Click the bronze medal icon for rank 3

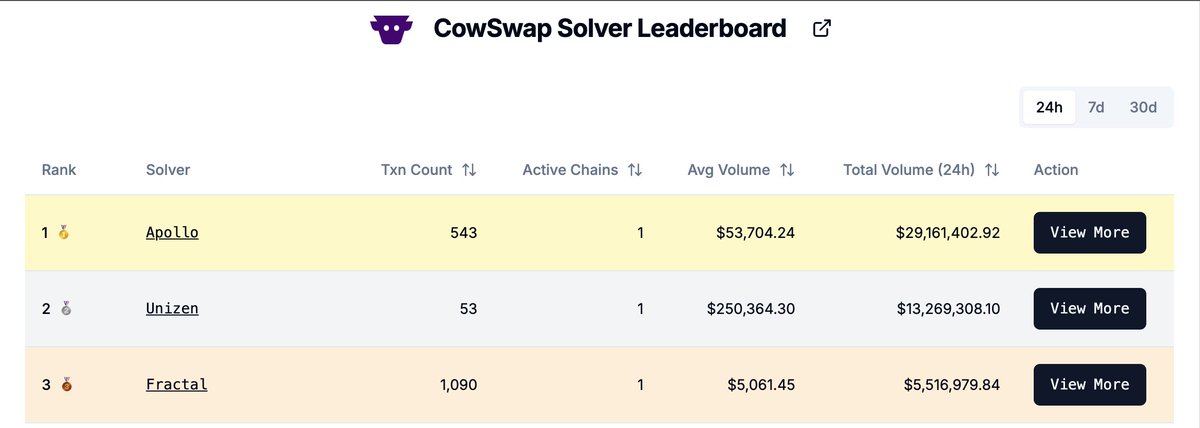pyautogui.click(x=64, y=385)
